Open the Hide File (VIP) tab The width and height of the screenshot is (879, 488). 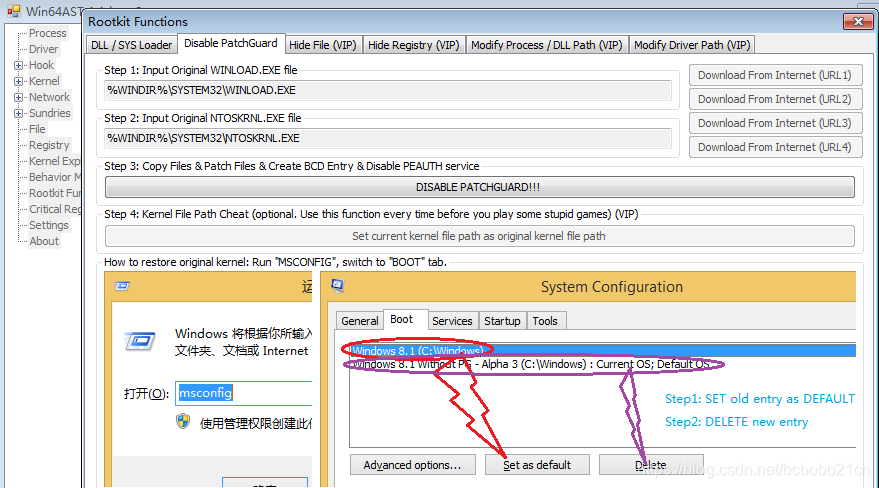pos(323,45)
